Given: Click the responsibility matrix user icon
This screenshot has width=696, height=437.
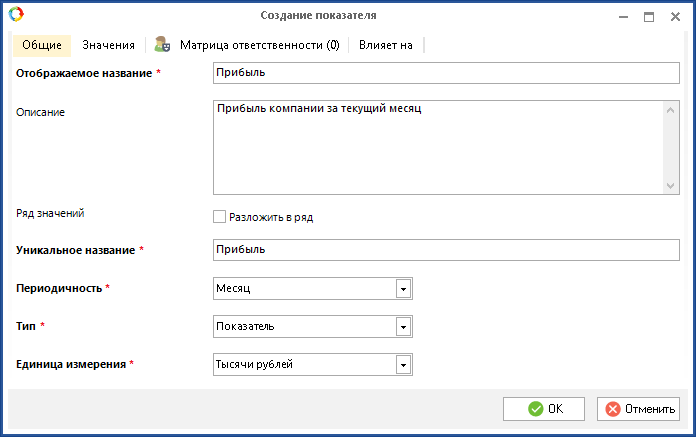Looking at the screenshot, I should (x=162, y=45).
